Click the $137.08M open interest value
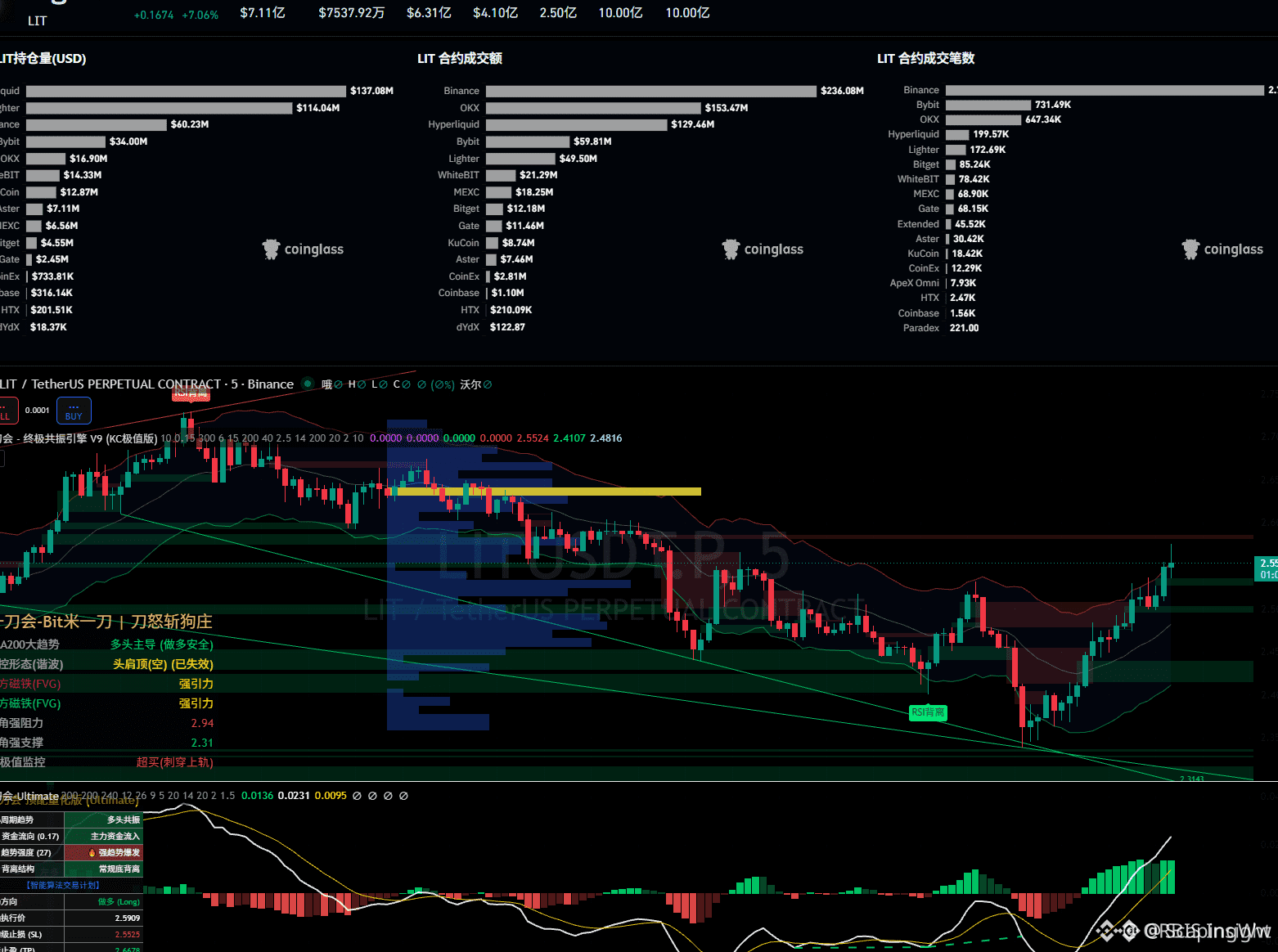The image size is (1278, 952). click(372, 91)
